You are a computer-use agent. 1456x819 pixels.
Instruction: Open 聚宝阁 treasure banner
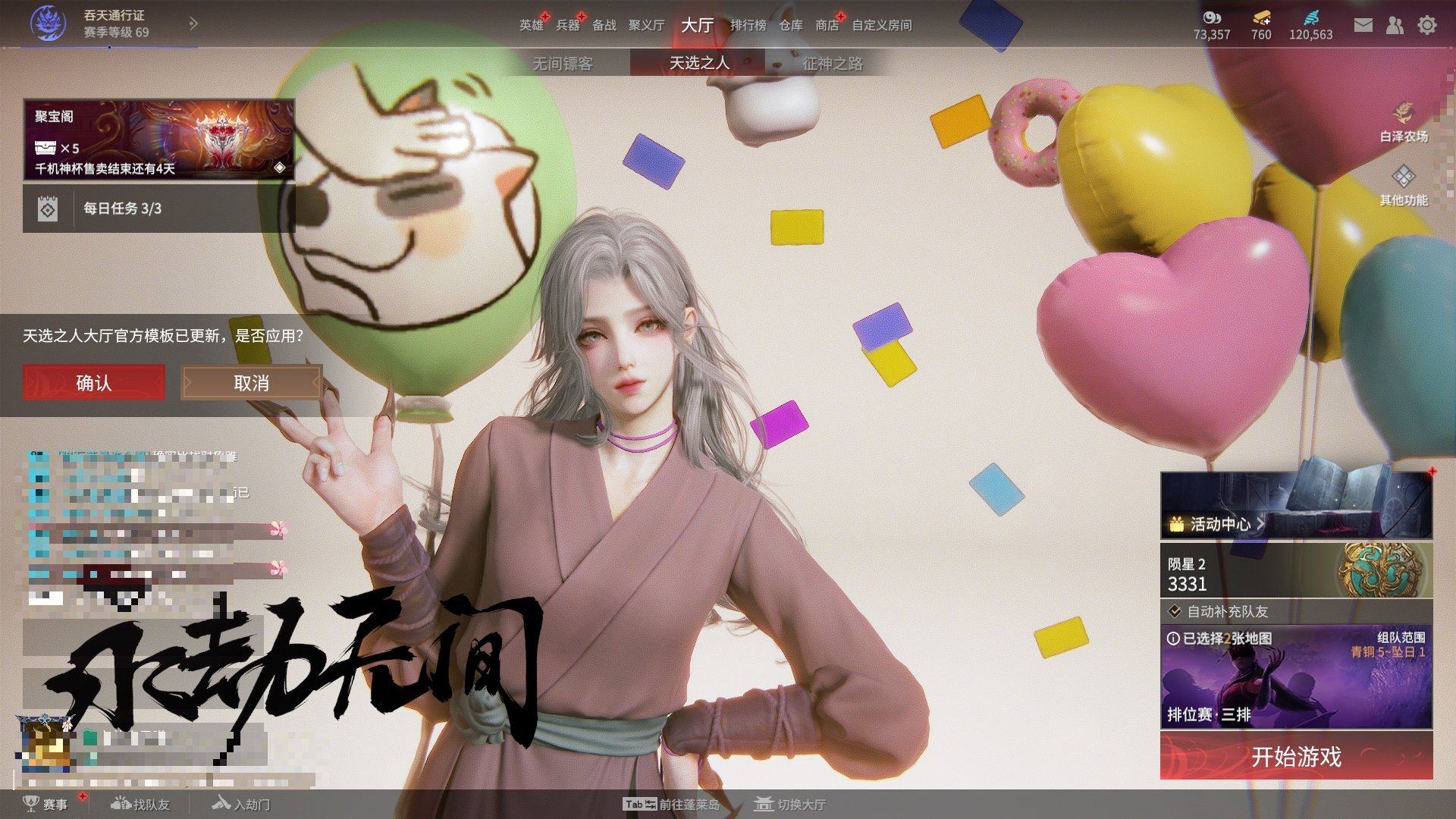coord(158,140)
